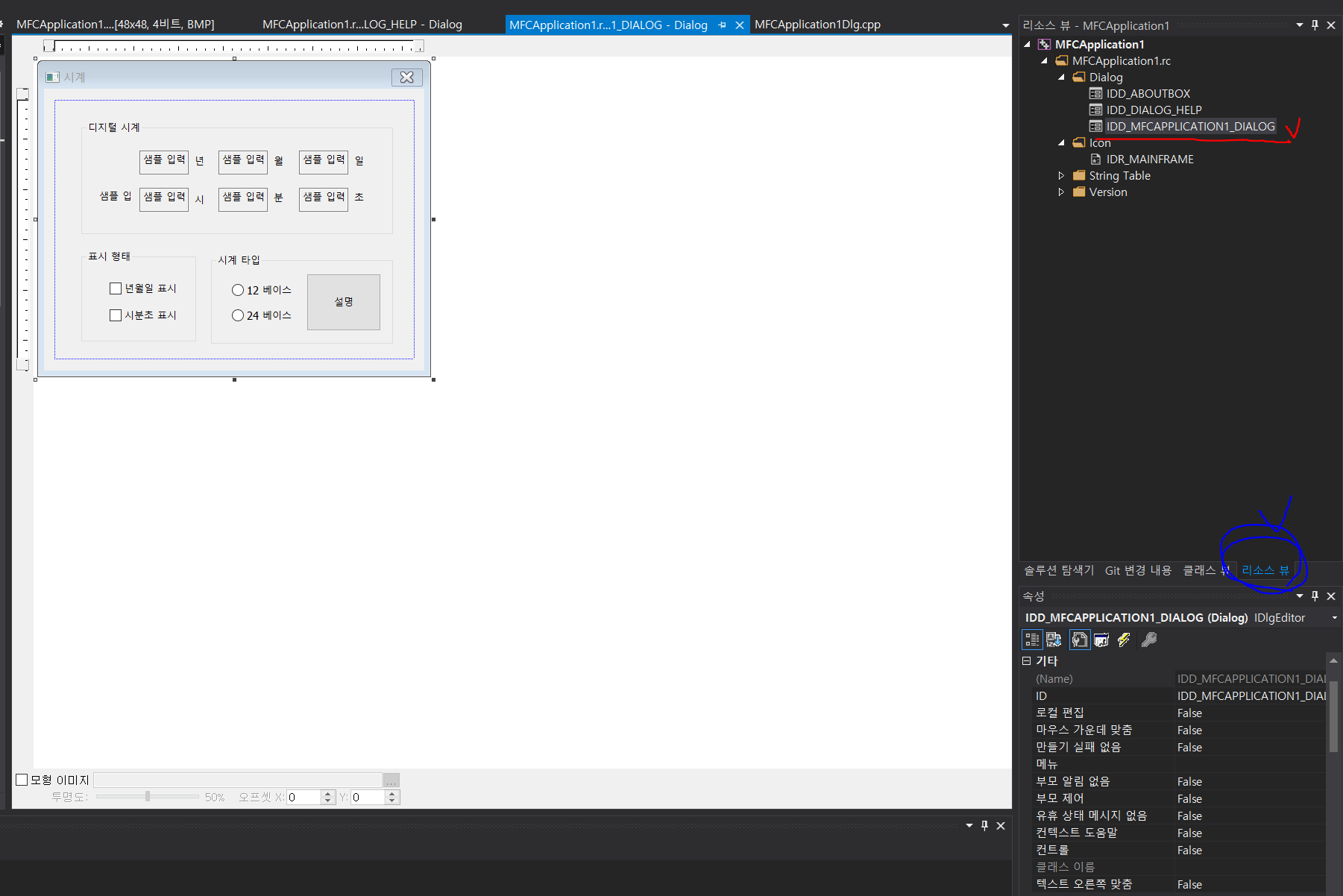This screenshot has width=1343, height=896.
Task: Click the 오프셋 X input field
Action: [x=304, y=797]
